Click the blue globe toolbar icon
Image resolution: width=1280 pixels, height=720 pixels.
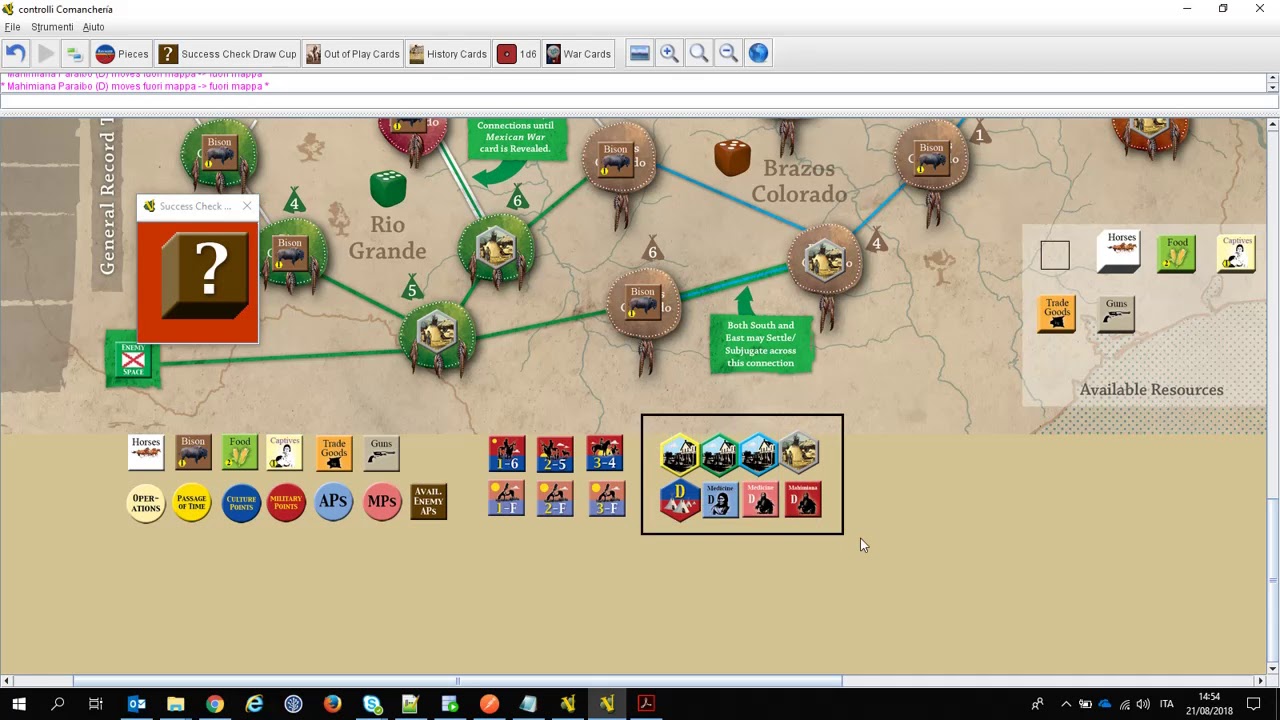pos(759,54)
